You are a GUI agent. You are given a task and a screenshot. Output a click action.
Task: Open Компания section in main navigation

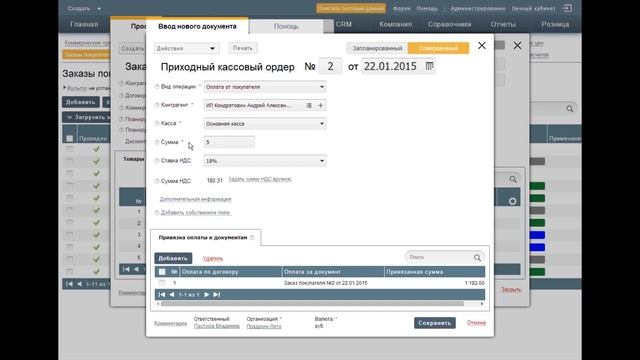(395, 24)
